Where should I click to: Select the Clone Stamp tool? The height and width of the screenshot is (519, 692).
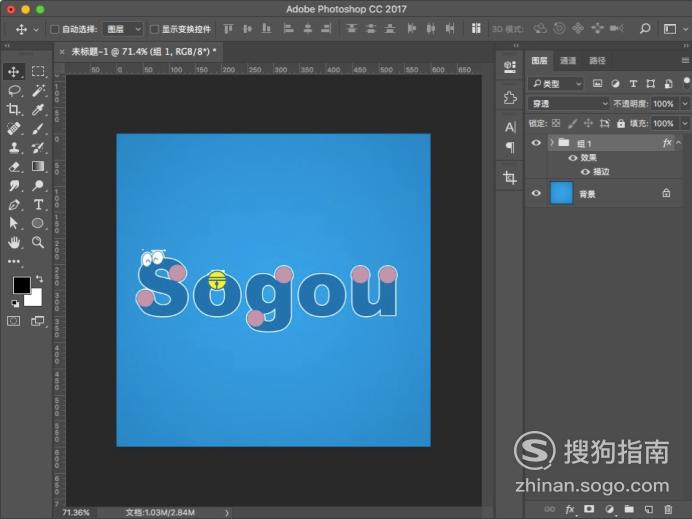[14, 147]
